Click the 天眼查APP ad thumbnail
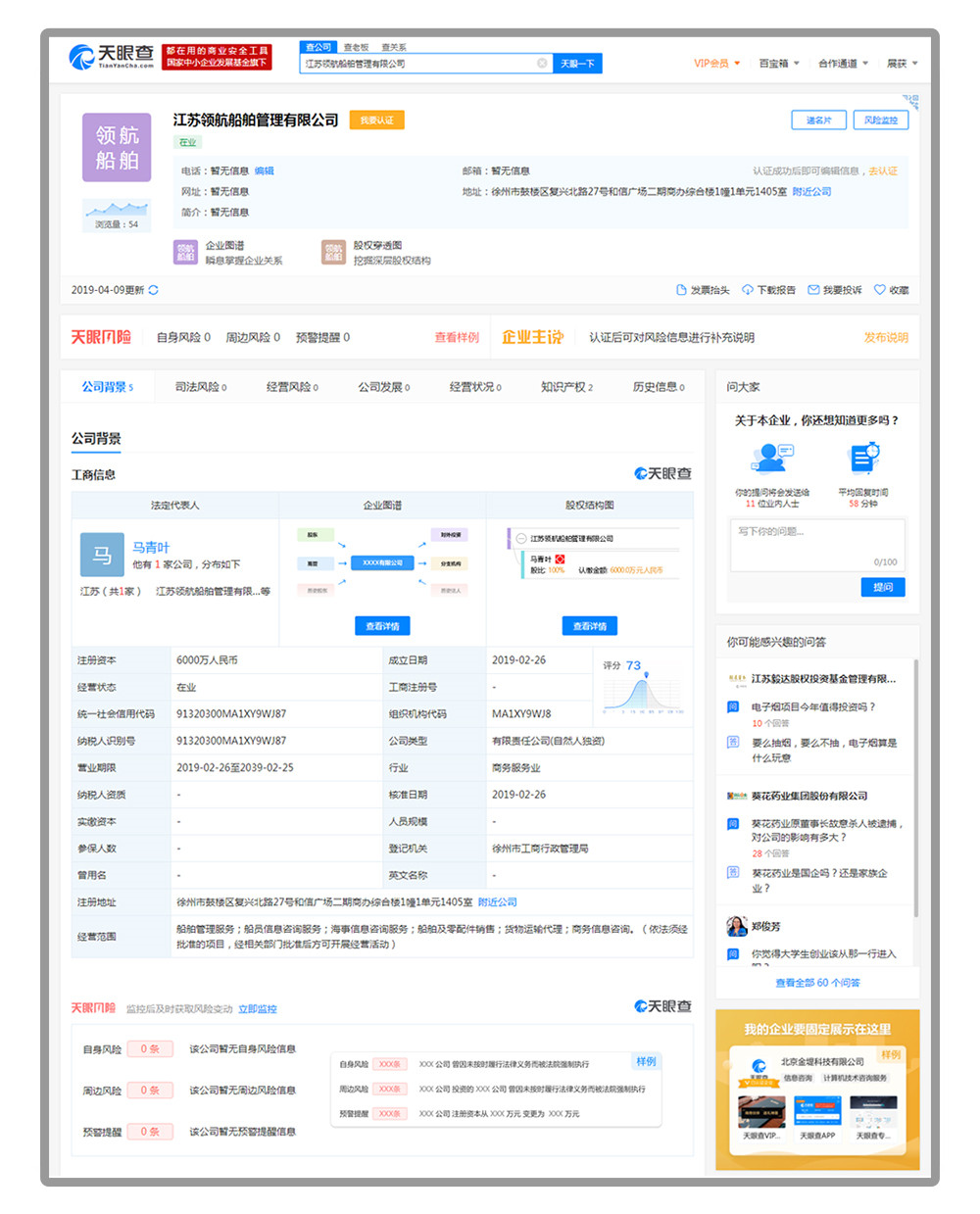 [x=817, y=1111]
